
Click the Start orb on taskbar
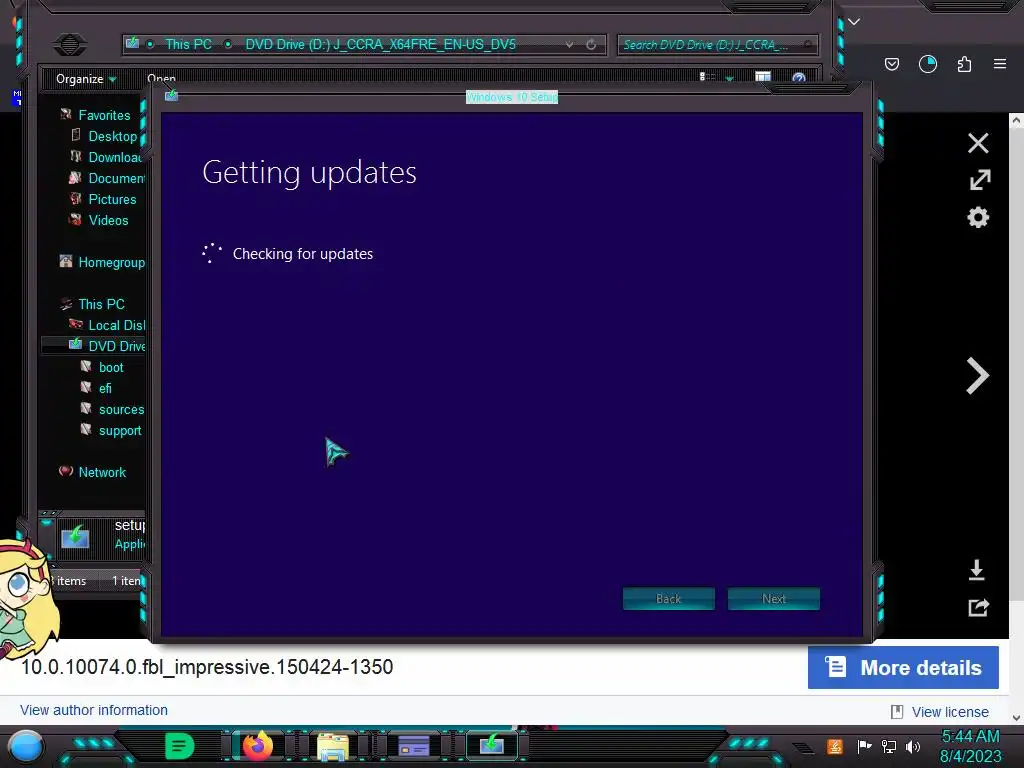pyautogui.click(x=25, y=746)
